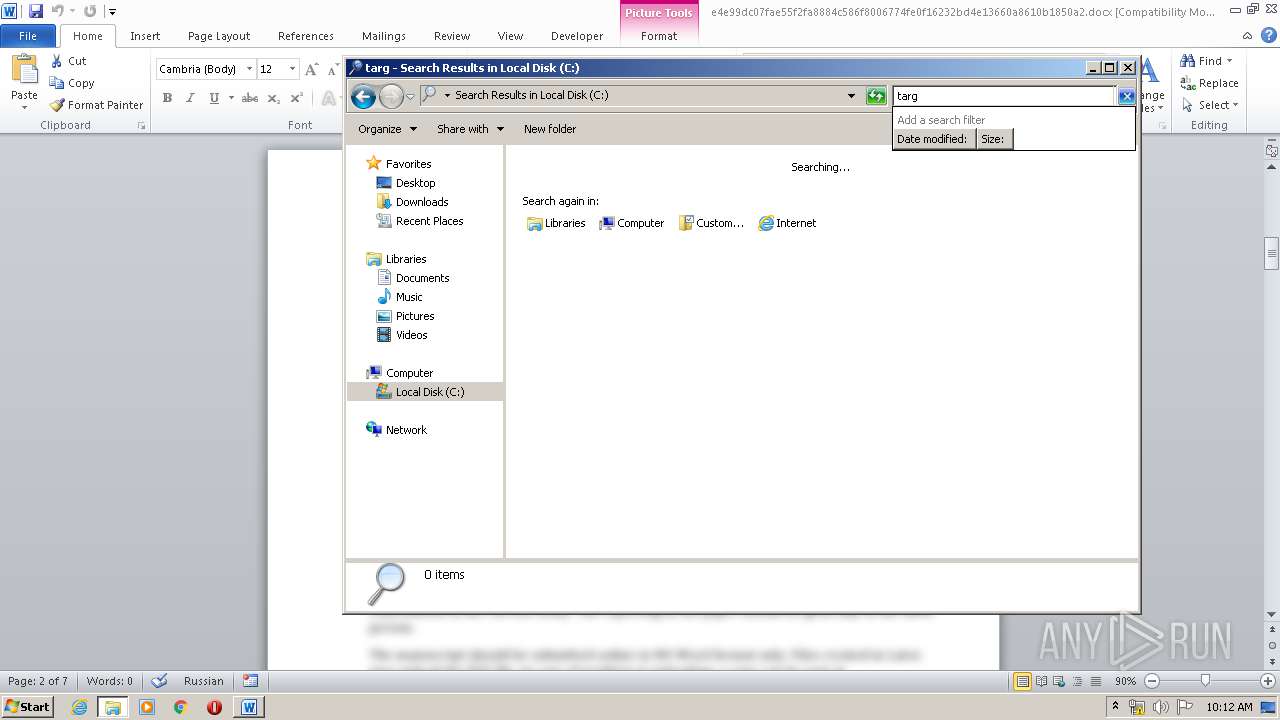This screenshot has width=1280, height=720.
Task: Open the Organize menu
Action: click(387, 129)
